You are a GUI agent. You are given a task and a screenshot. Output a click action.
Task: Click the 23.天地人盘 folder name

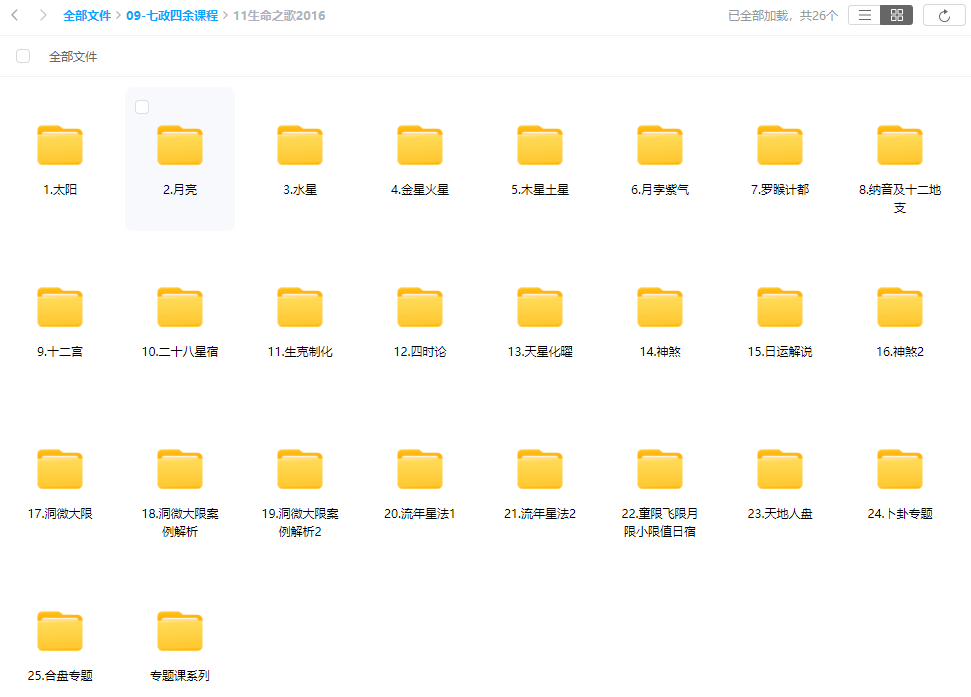pos(780,514)
